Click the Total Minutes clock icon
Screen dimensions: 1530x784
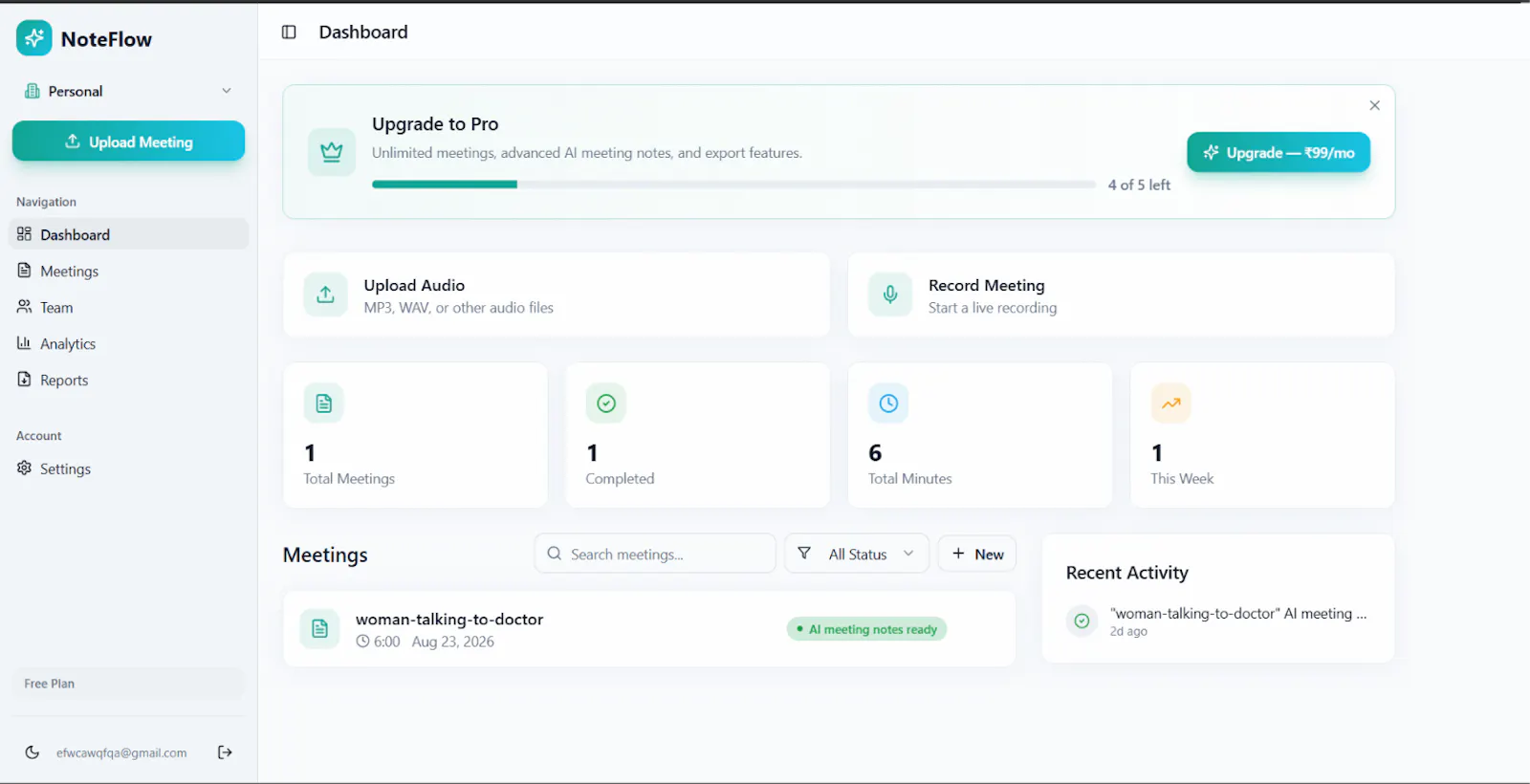tap(888, 403)
